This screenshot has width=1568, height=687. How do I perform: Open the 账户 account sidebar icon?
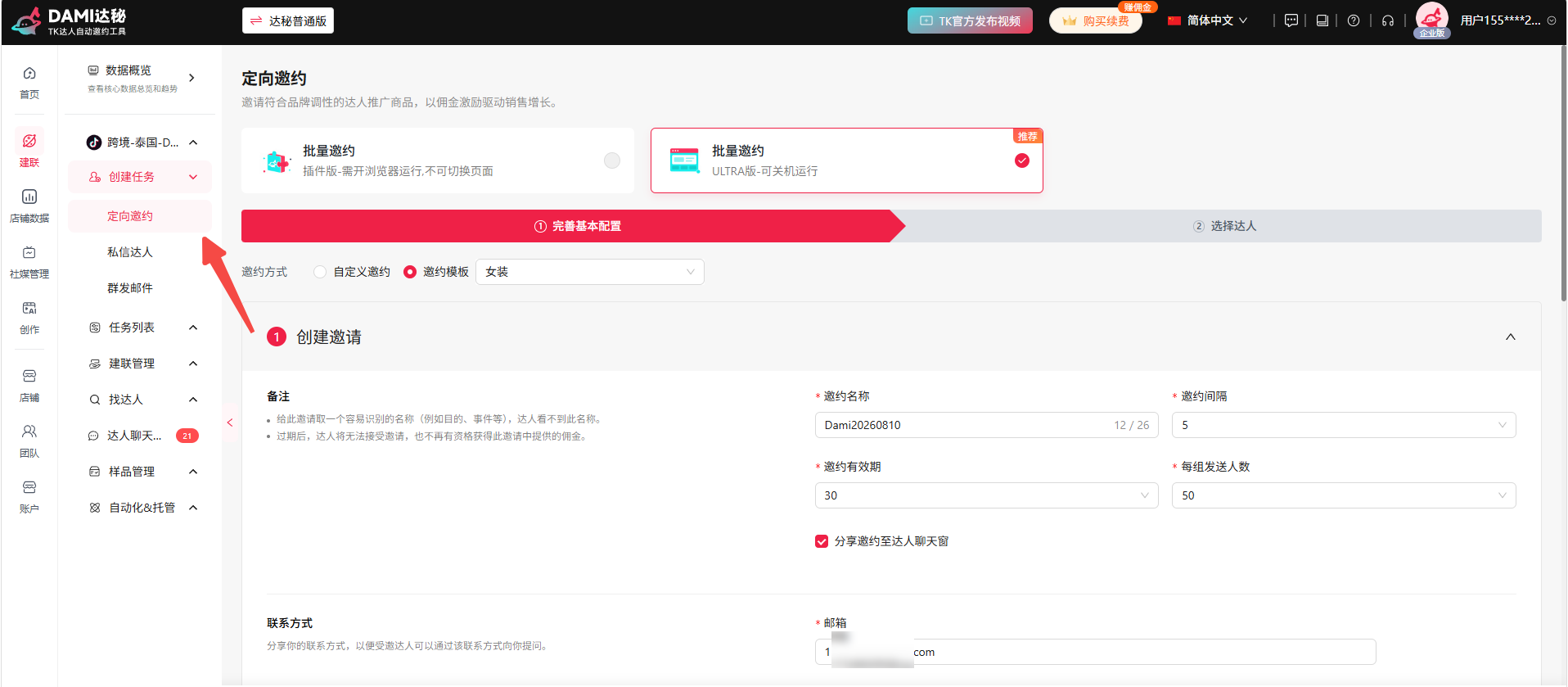tap(29, 497)
